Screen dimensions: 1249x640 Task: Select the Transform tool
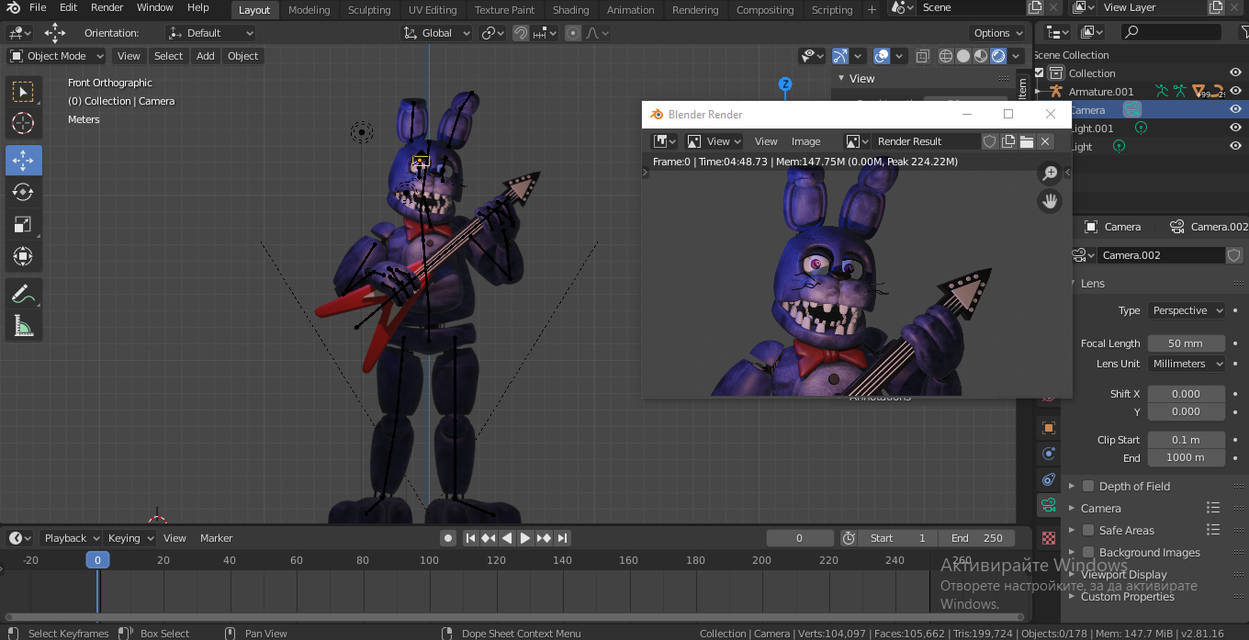[23, 257]
